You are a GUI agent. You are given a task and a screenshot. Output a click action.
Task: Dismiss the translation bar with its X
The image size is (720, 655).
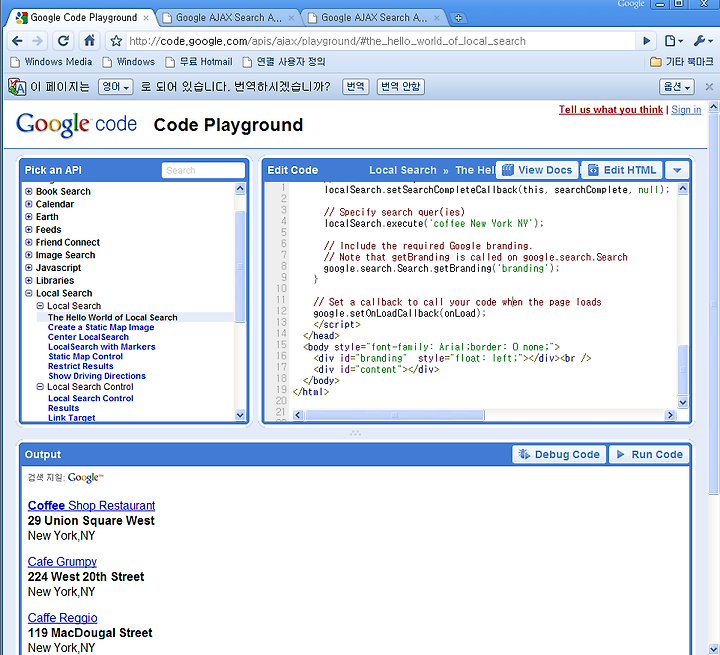click(709, 86)
